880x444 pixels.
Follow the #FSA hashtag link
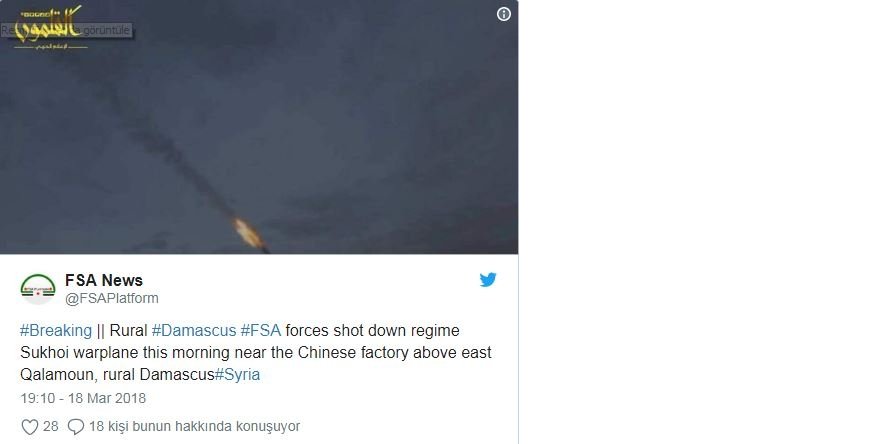click(x=260, y=331)
